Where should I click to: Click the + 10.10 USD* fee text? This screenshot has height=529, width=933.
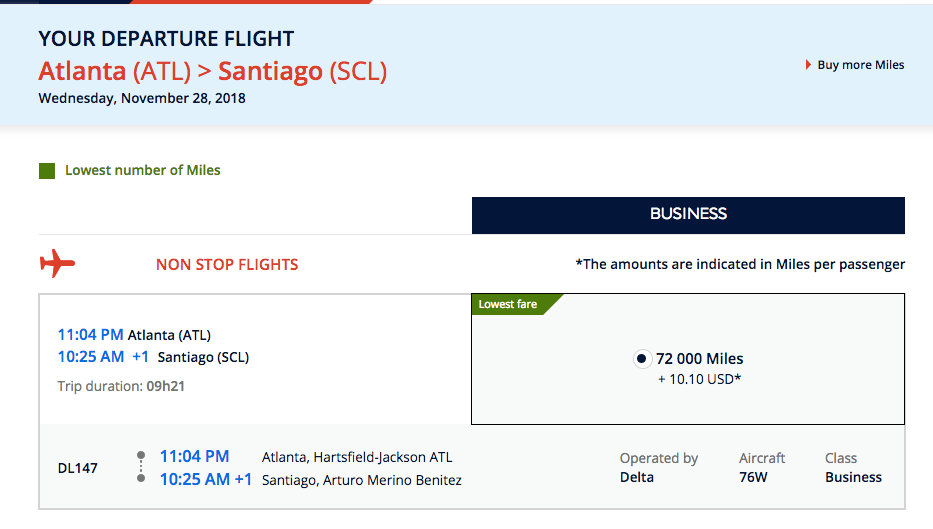coord(700,379)
